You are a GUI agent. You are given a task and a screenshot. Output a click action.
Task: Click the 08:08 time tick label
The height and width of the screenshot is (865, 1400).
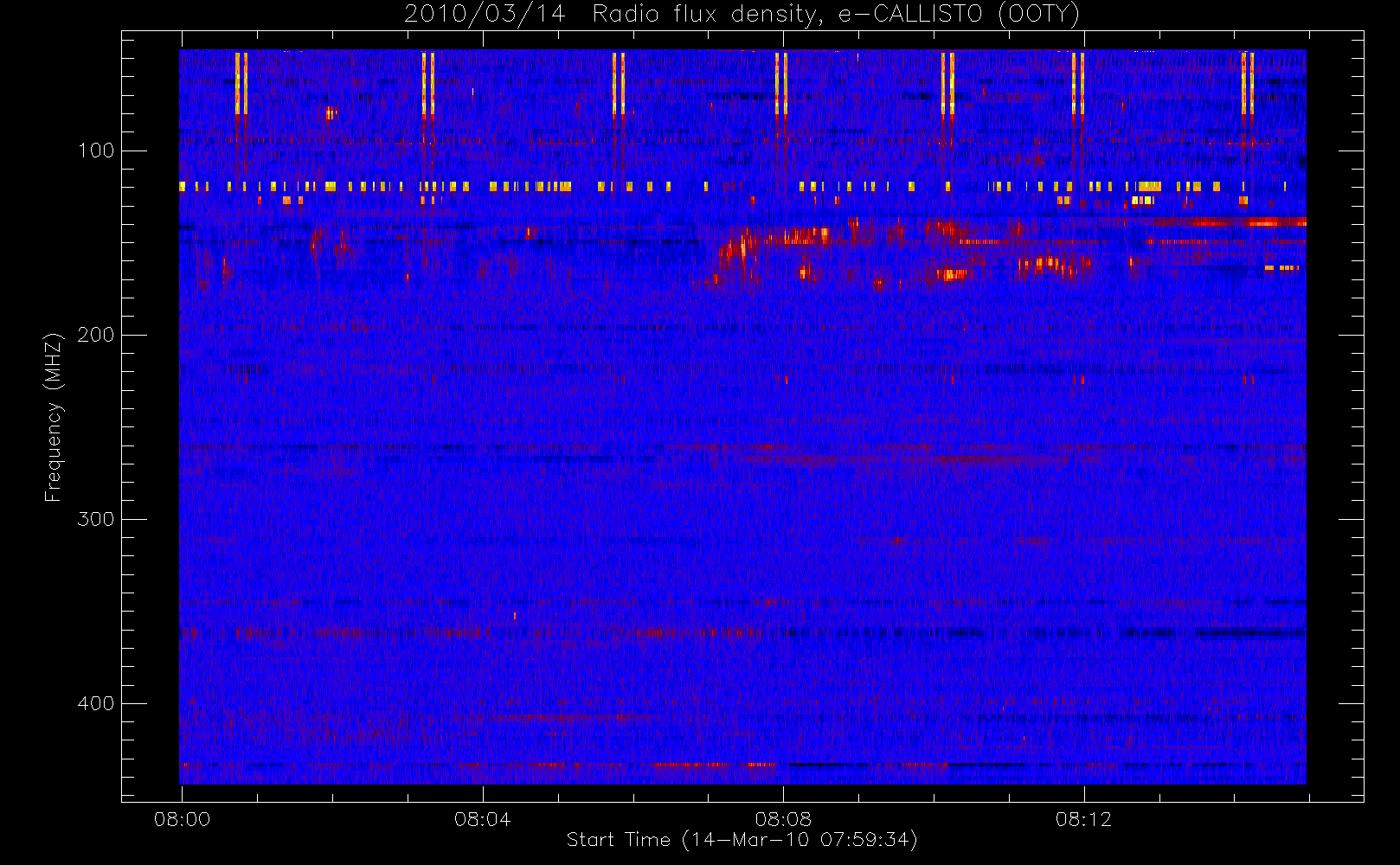(783, 819)
